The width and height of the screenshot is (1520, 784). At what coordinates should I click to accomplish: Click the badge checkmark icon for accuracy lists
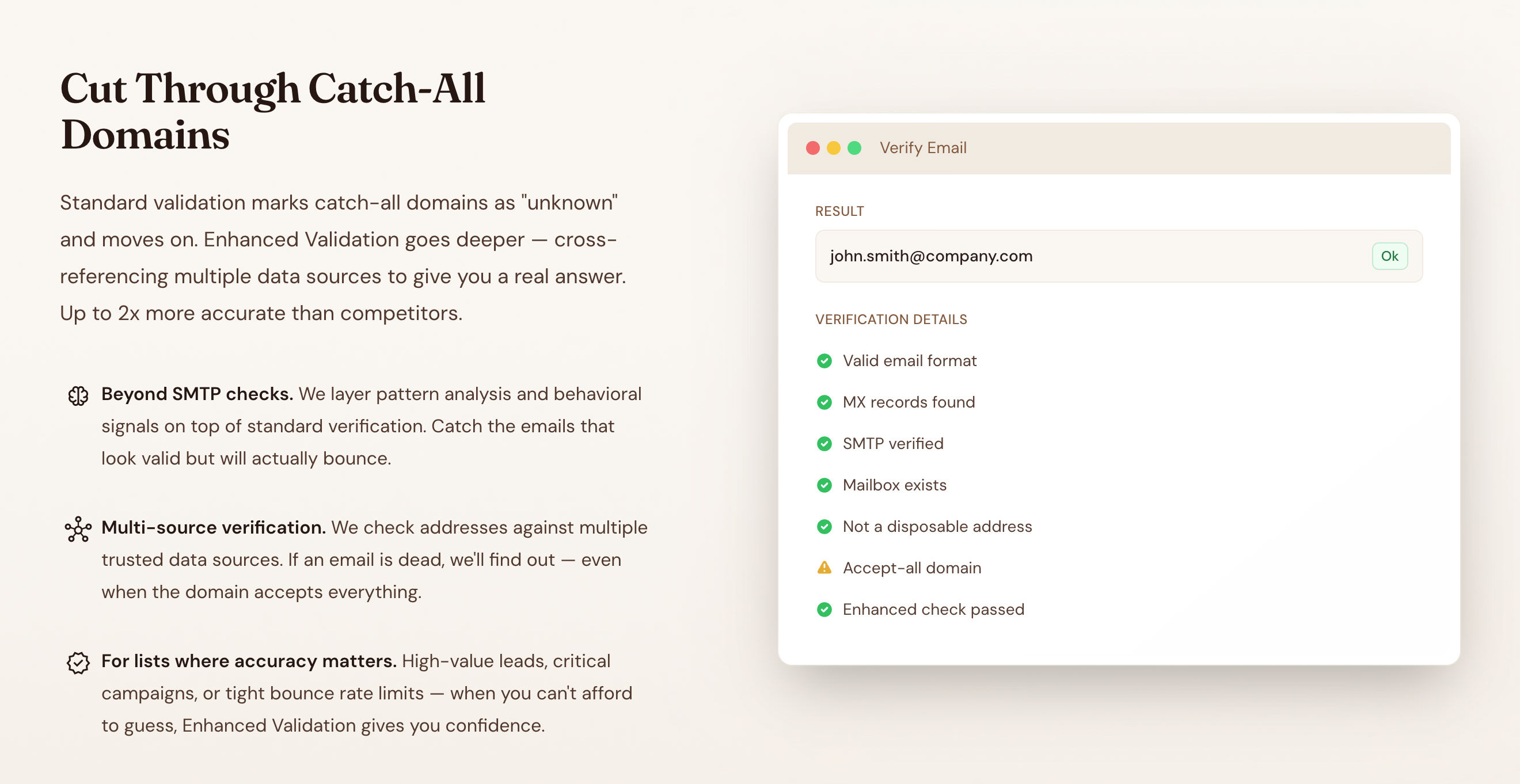tap(78, 663)
